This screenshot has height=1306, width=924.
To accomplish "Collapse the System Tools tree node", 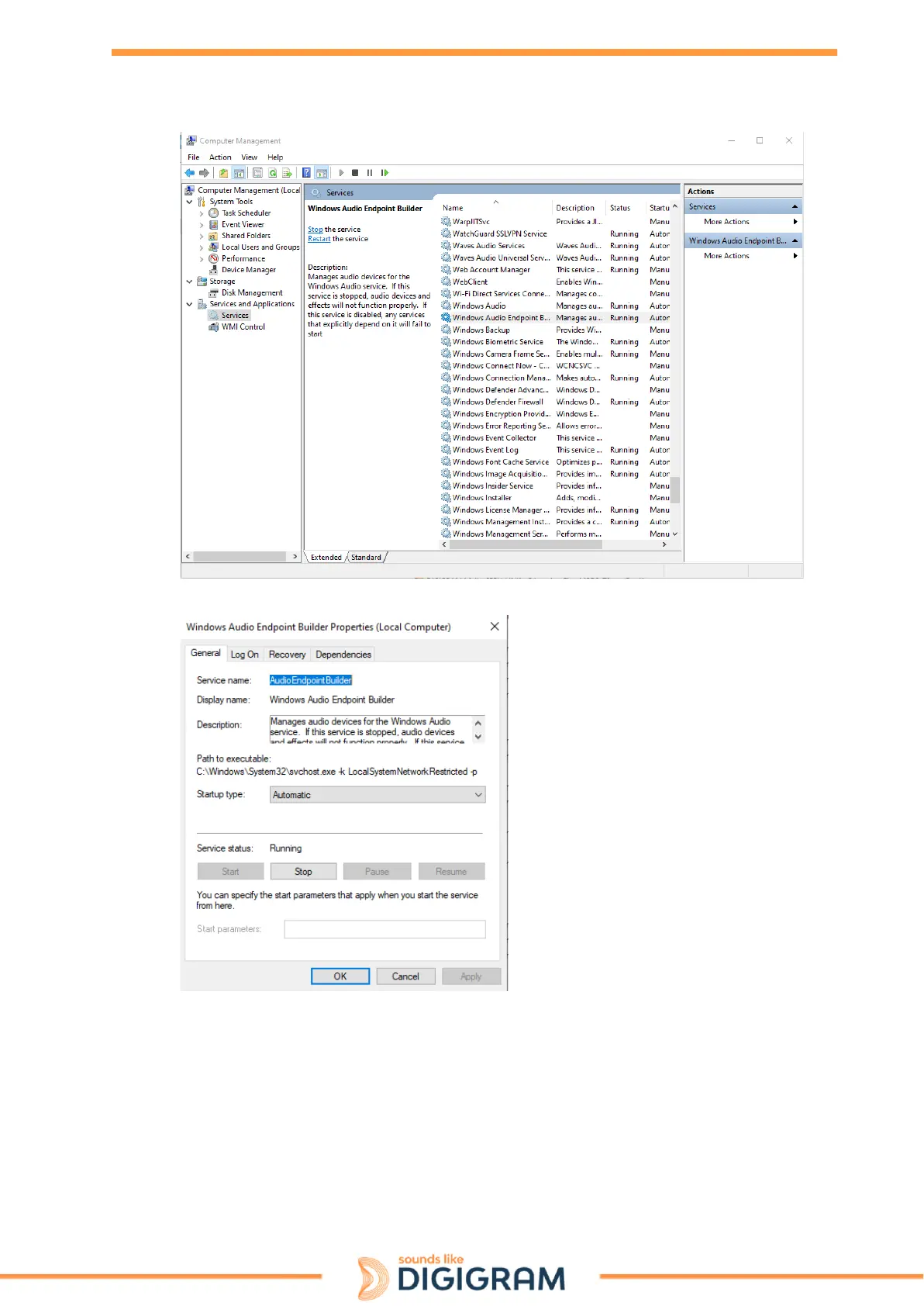I will click(189, 202).
